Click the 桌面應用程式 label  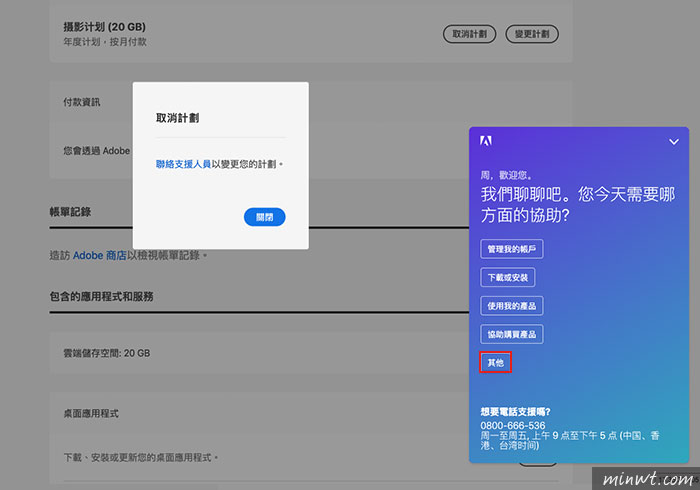click(91, 414)
